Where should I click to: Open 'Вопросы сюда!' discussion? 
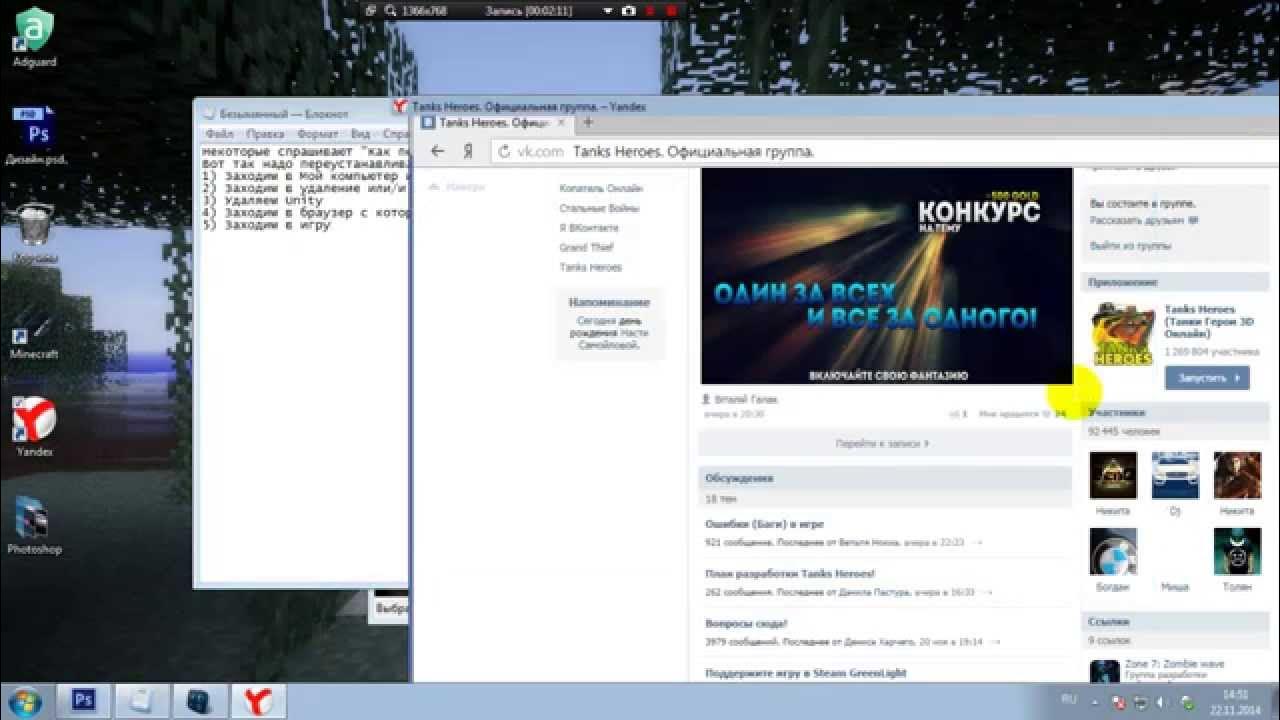click(x=746, y=624)
